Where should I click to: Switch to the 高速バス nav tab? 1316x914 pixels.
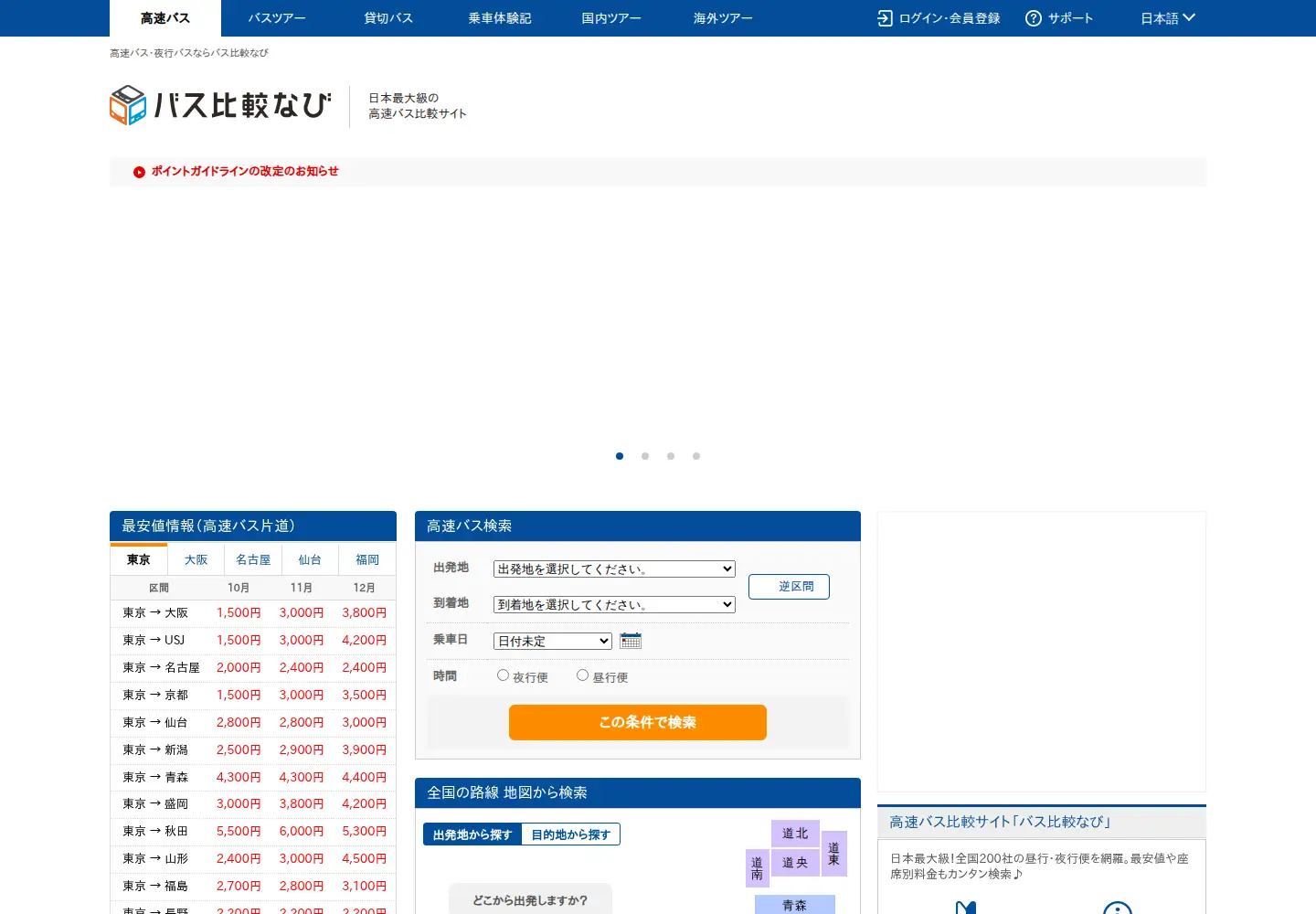pyautogui.click(x=165, y=18)
